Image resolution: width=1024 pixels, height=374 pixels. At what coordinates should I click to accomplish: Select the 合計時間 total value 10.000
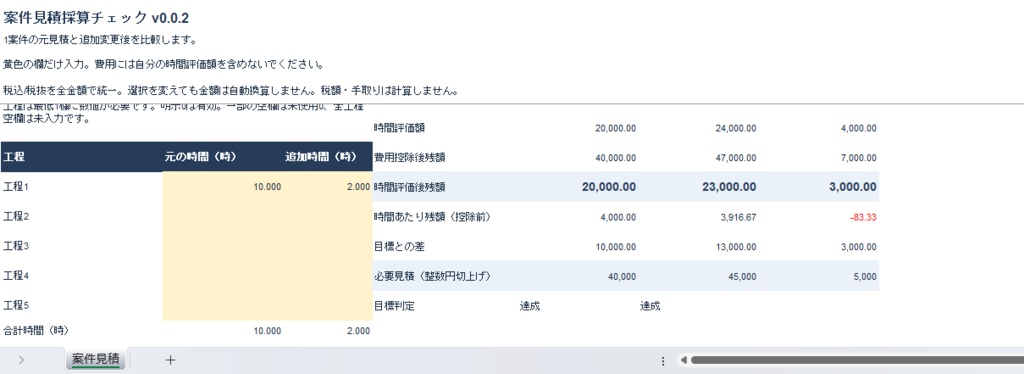267,331
